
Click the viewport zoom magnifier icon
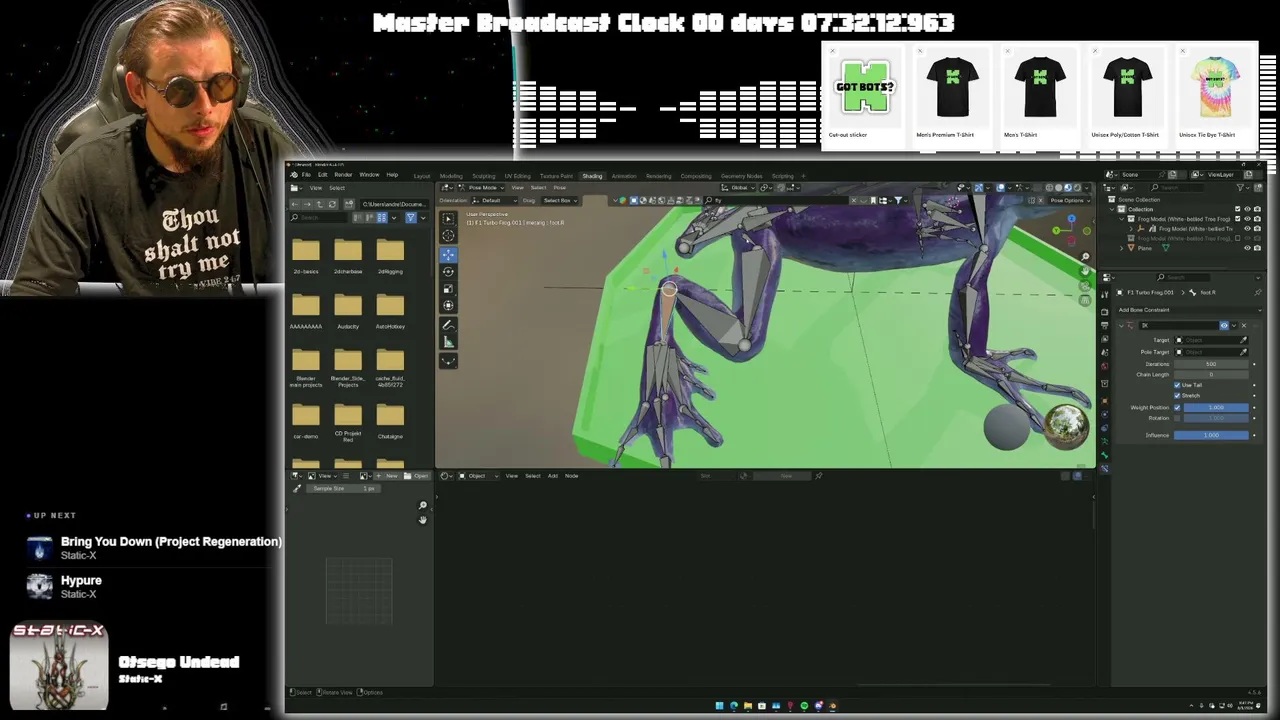[1085, 258]
